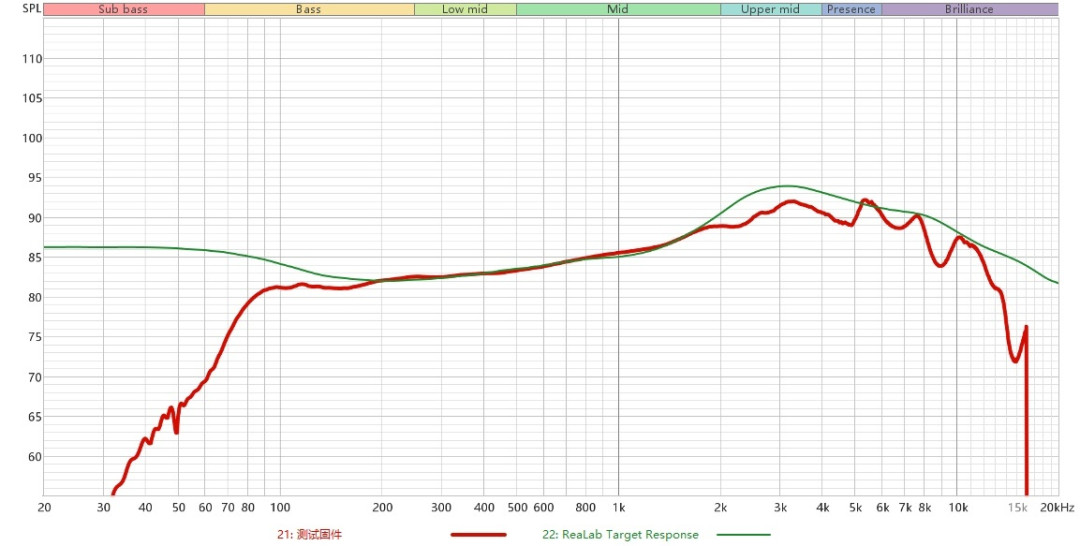Screen dimensions: 1080x546
Task: Click the 3k frequency axis label
Action: coord(780,508)
